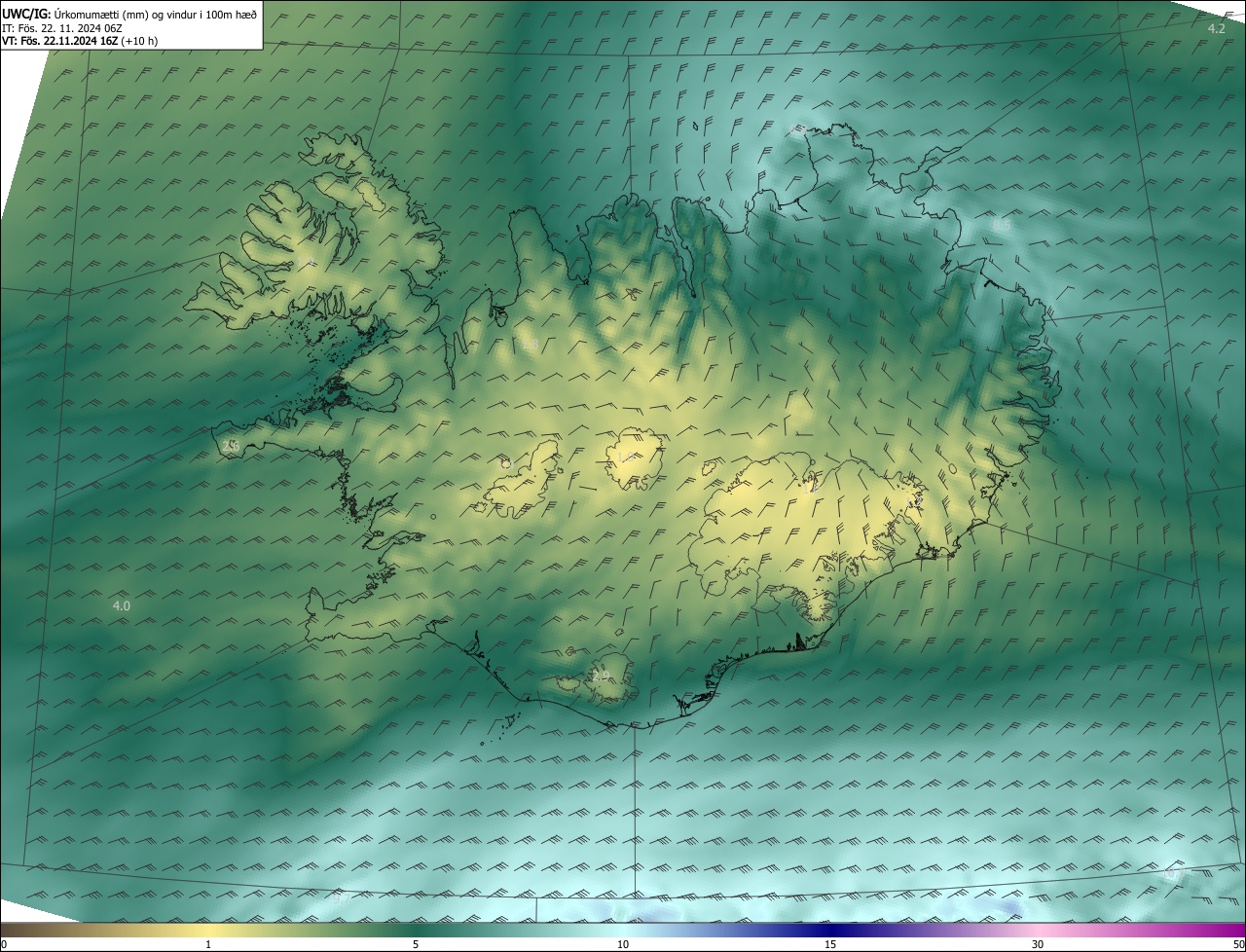Click the 4.0 value label over the ocean
The image size is (1246, 952).
click(x=121, y=605)
